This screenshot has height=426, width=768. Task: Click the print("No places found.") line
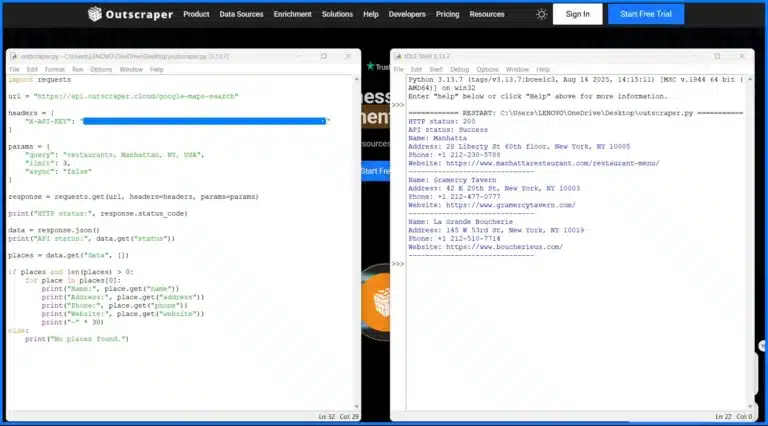77,339
